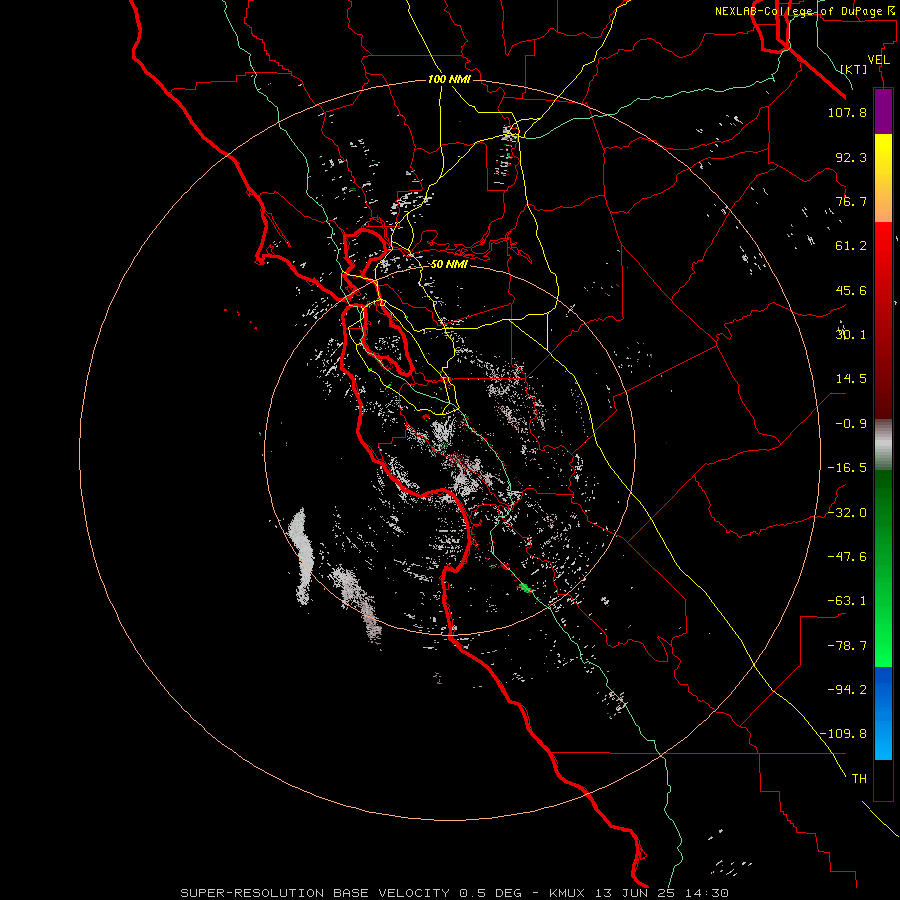Click the -94.2 velocity scale value

(847, 690)
